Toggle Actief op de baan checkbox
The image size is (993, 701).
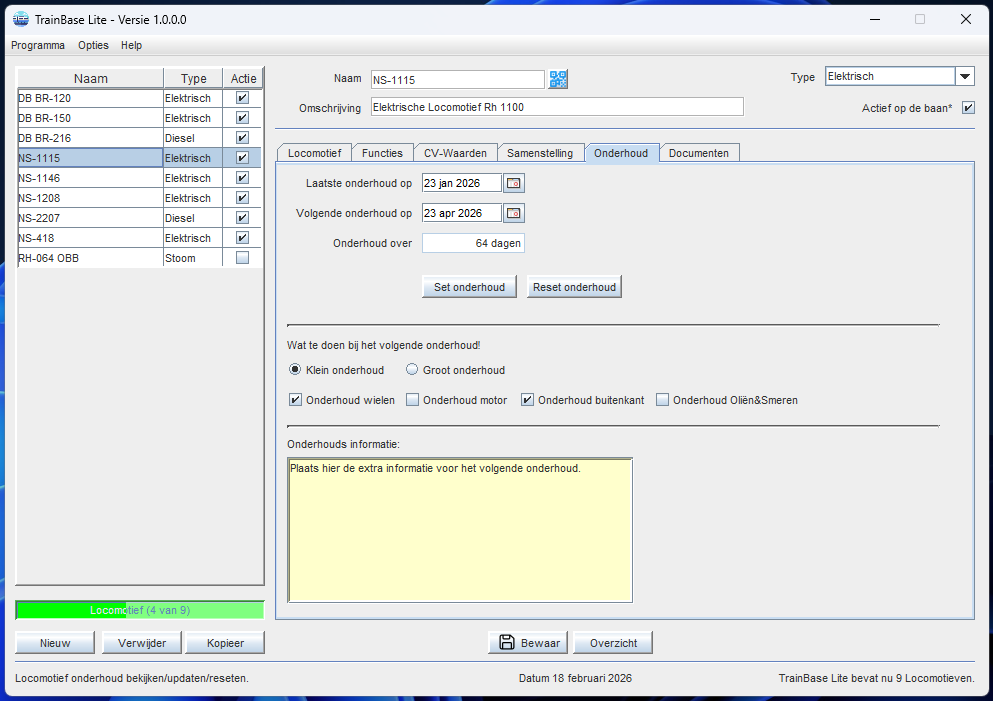tap(967, 108)
